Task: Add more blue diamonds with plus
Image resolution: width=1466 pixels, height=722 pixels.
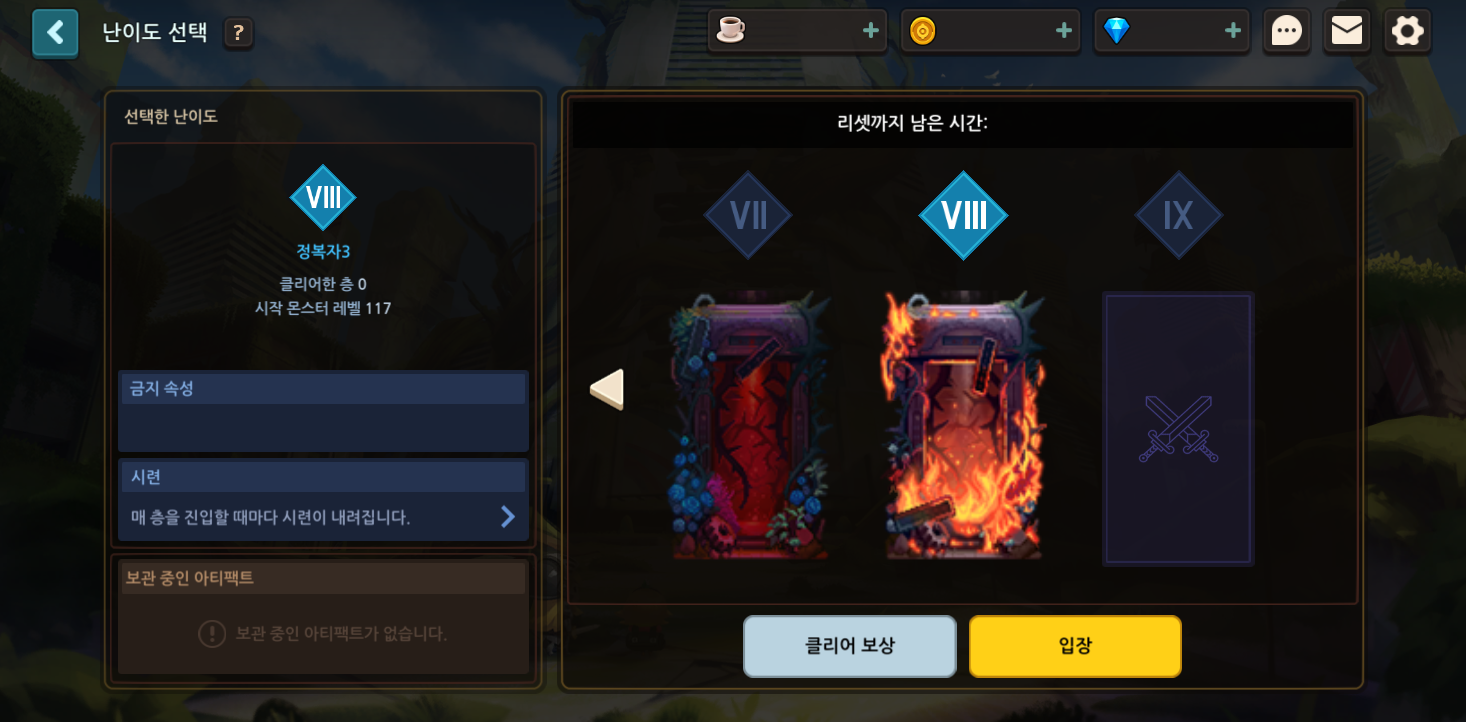Action: pos(1233,31)
